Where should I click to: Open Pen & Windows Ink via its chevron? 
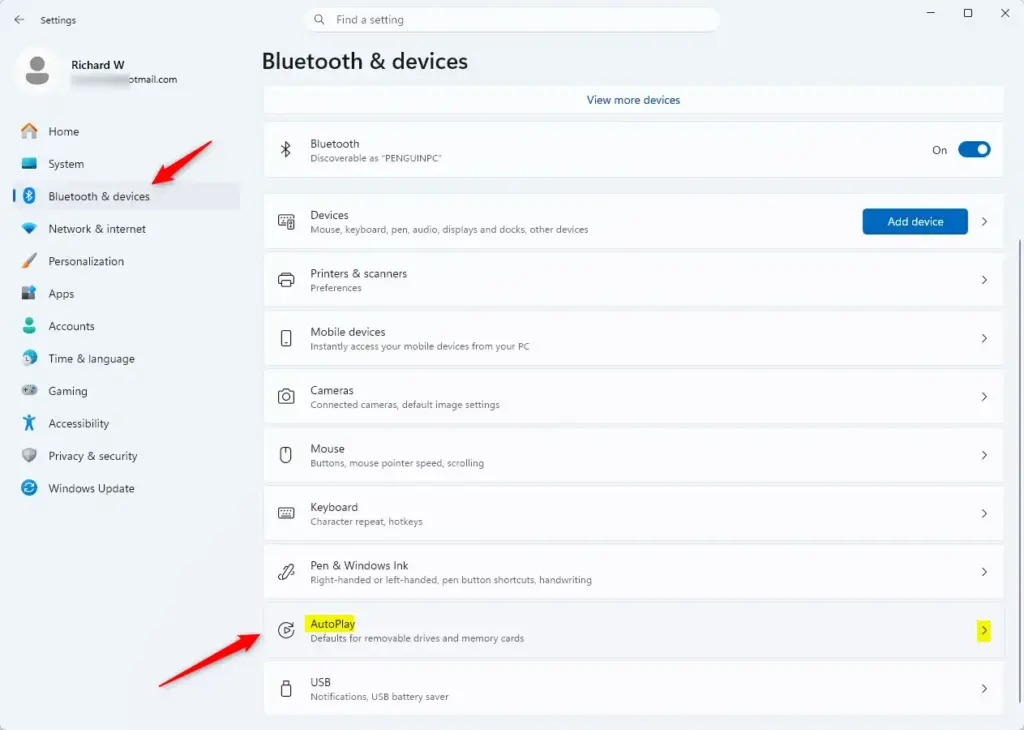click(984, 572)
